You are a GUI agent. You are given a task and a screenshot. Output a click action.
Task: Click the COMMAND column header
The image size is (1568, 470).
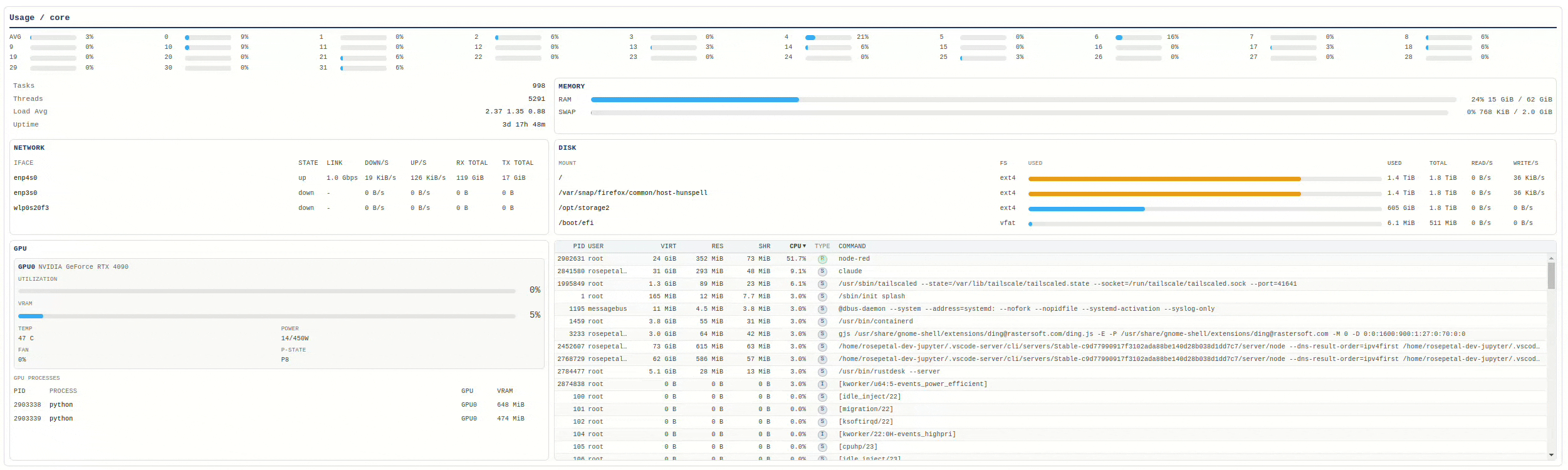pyautogui.click(x=852, y=246)
